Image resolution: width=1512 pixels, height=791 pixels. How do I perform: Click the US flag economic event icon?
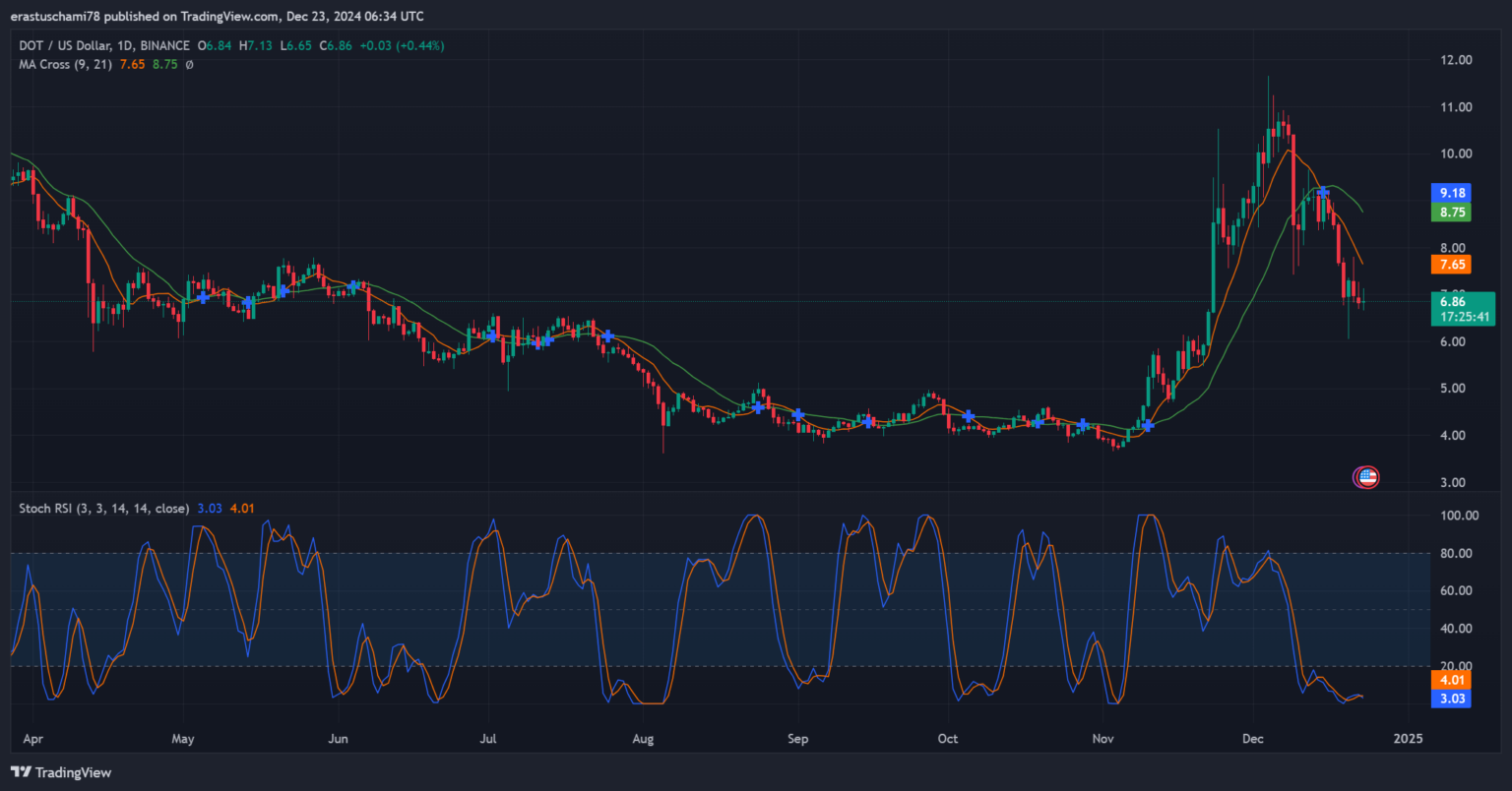(x=1367, y=478)
